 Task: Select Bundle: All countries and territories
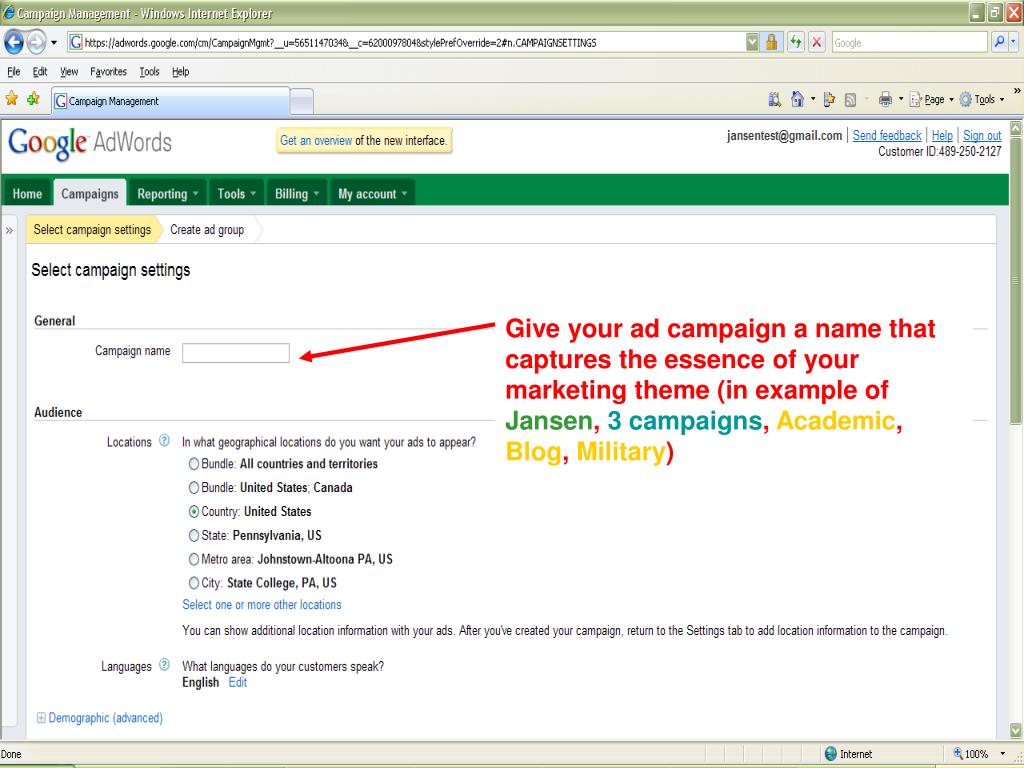193,464
